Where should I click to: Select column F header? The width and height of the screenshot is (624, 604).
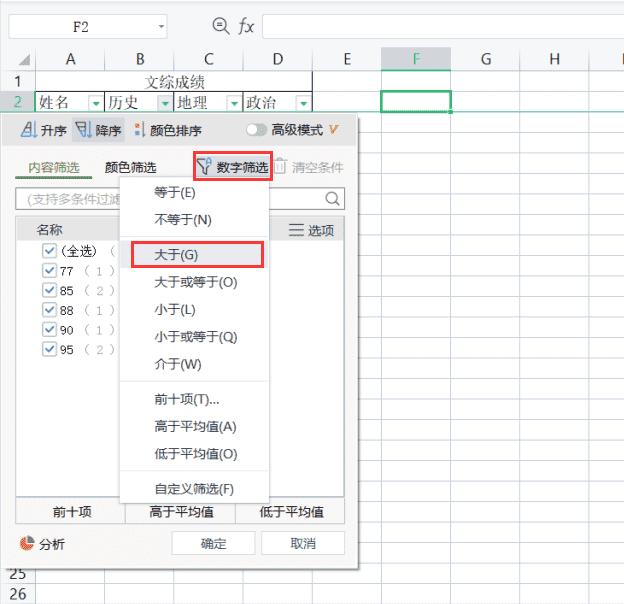click(x=416, y=59)
